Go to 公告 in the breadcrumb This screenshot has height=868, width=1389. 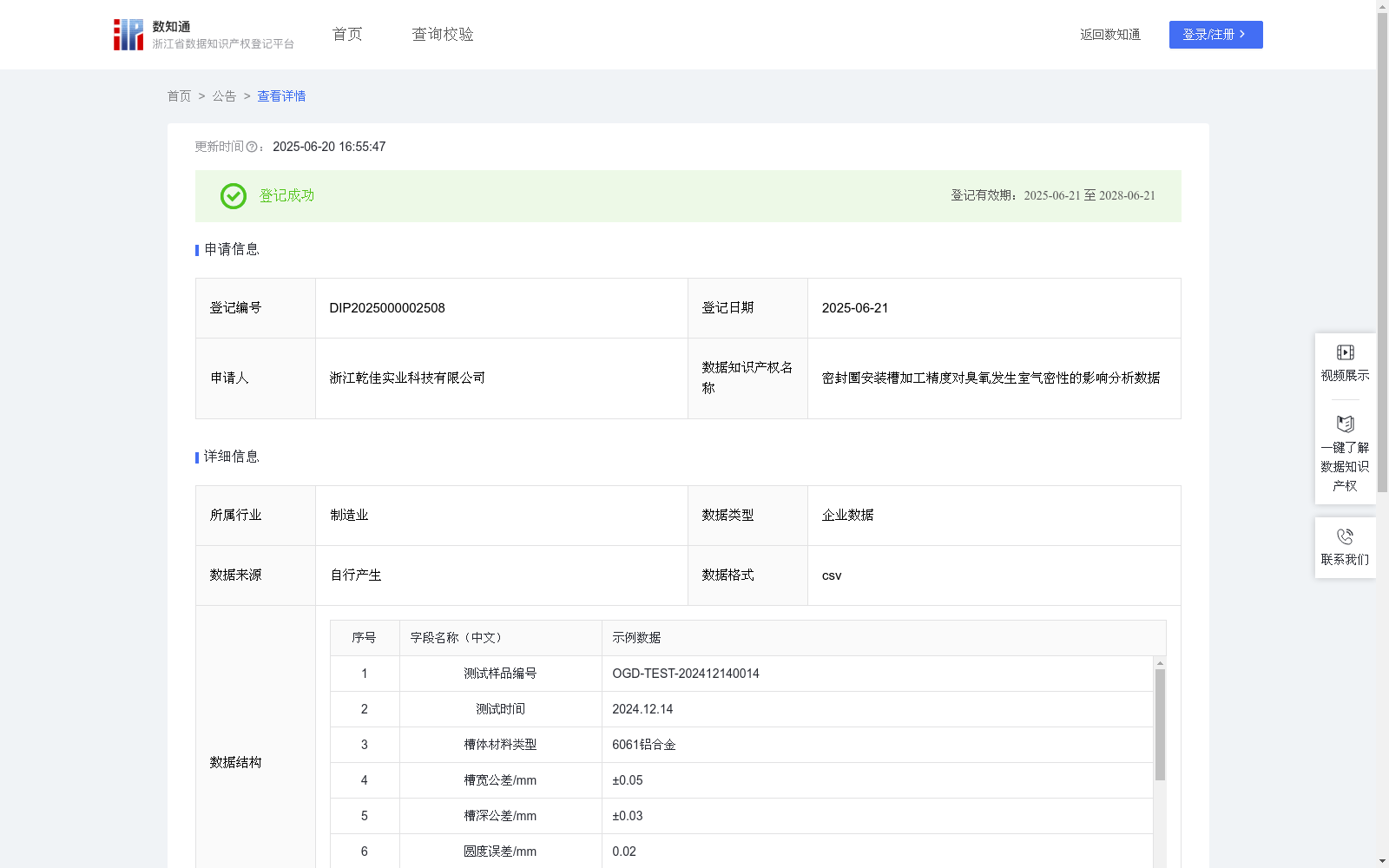(x=224, y=96)
